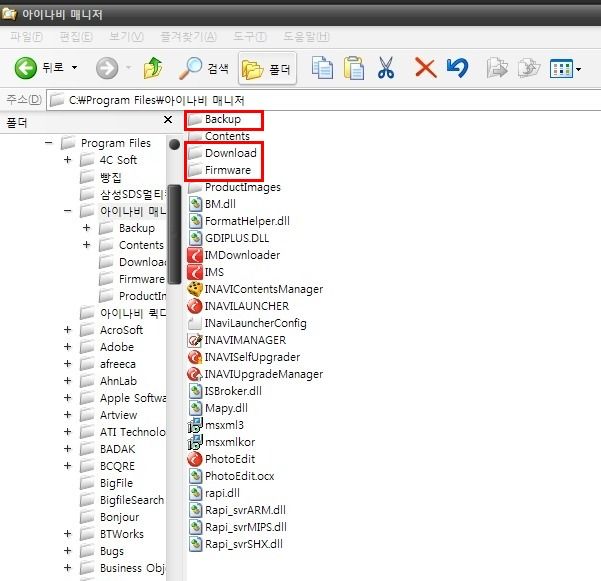Click the blue Undo arrow icon

(457, 68)
